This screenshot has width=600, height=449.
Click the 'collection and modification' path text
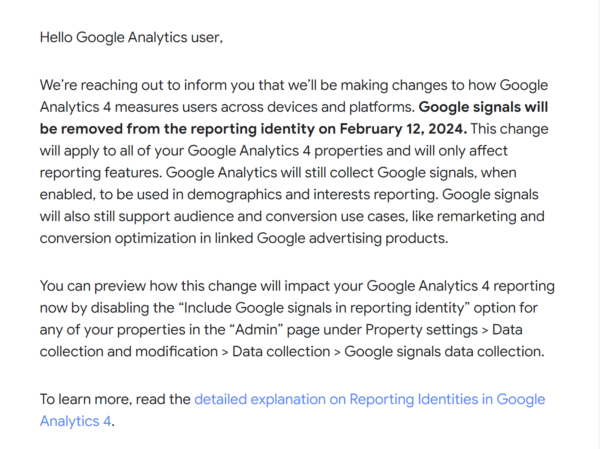pos(129,351)
